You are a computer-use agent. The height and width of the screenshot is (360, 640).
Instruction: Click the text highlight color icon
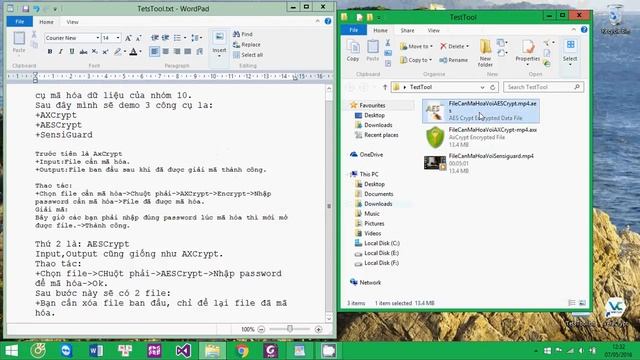[x=118, y=51]
